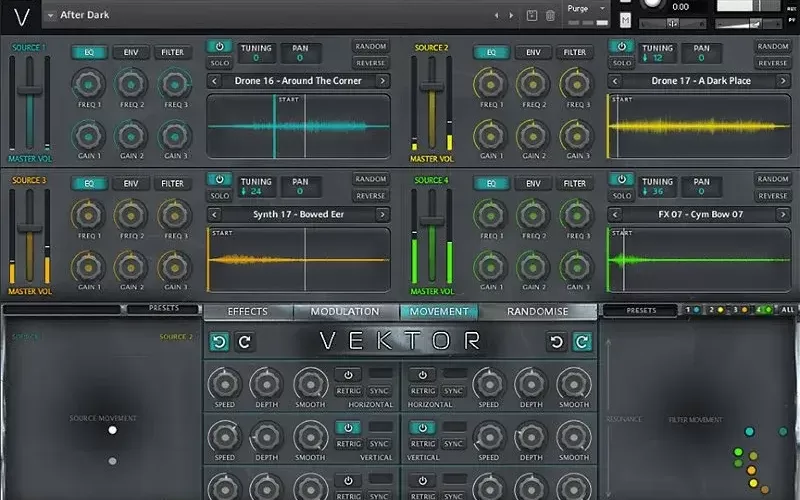800x500 pixels.
Task: Switch to the Movement tab
Action: click(x=439, y=312)
